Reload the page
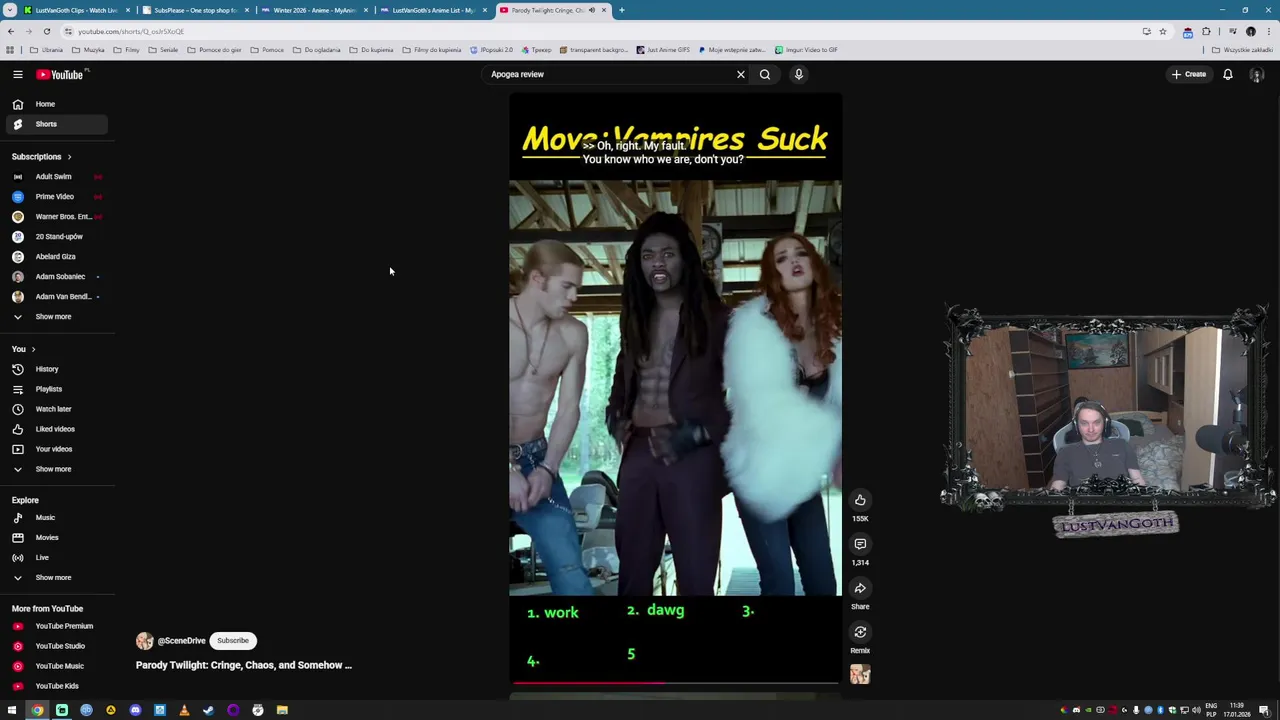 click(x=46, y=31)
